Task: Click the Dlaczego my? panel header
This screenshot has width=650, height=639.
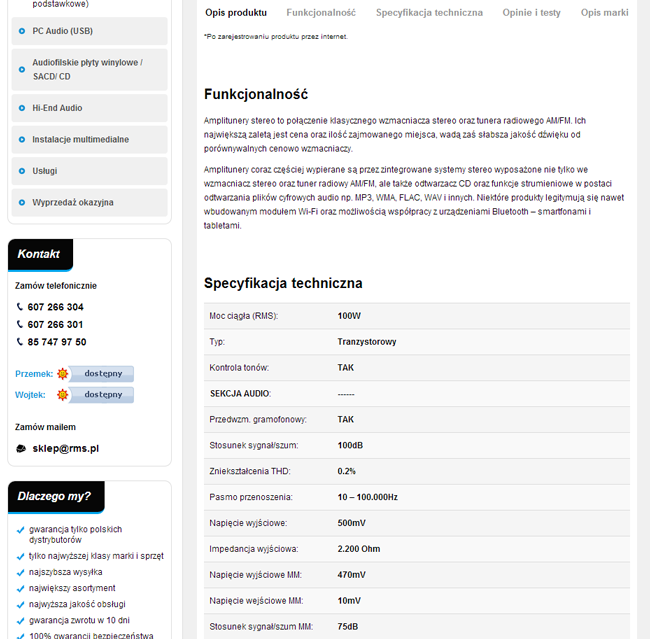Action: point(56,497)
